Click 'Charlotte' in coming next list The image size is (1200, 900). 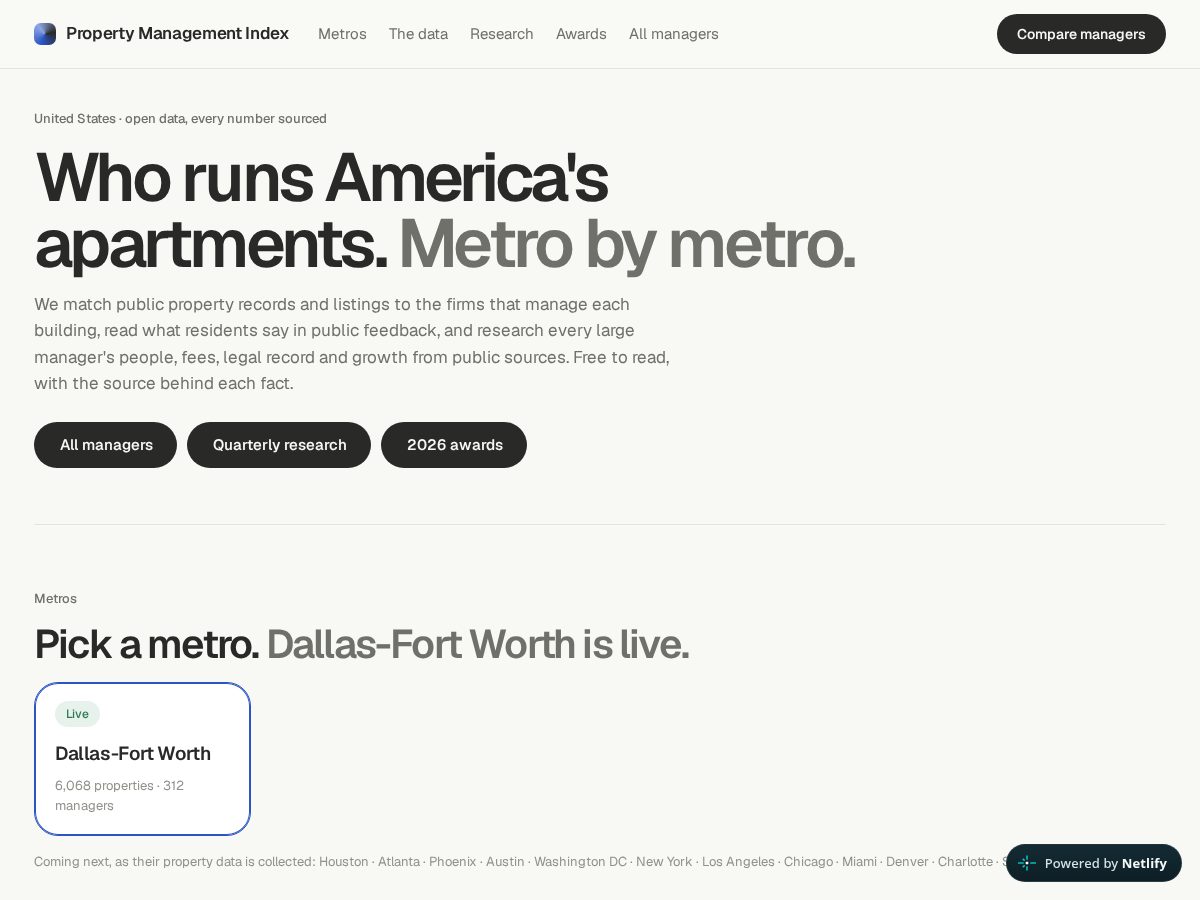(x=965, y=862)
